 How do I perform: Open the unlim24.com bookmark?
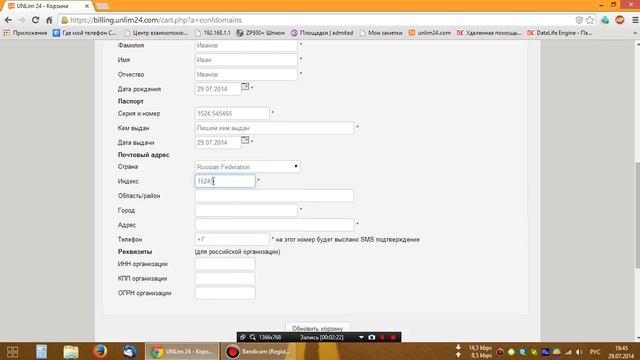(x=430, y=33)
